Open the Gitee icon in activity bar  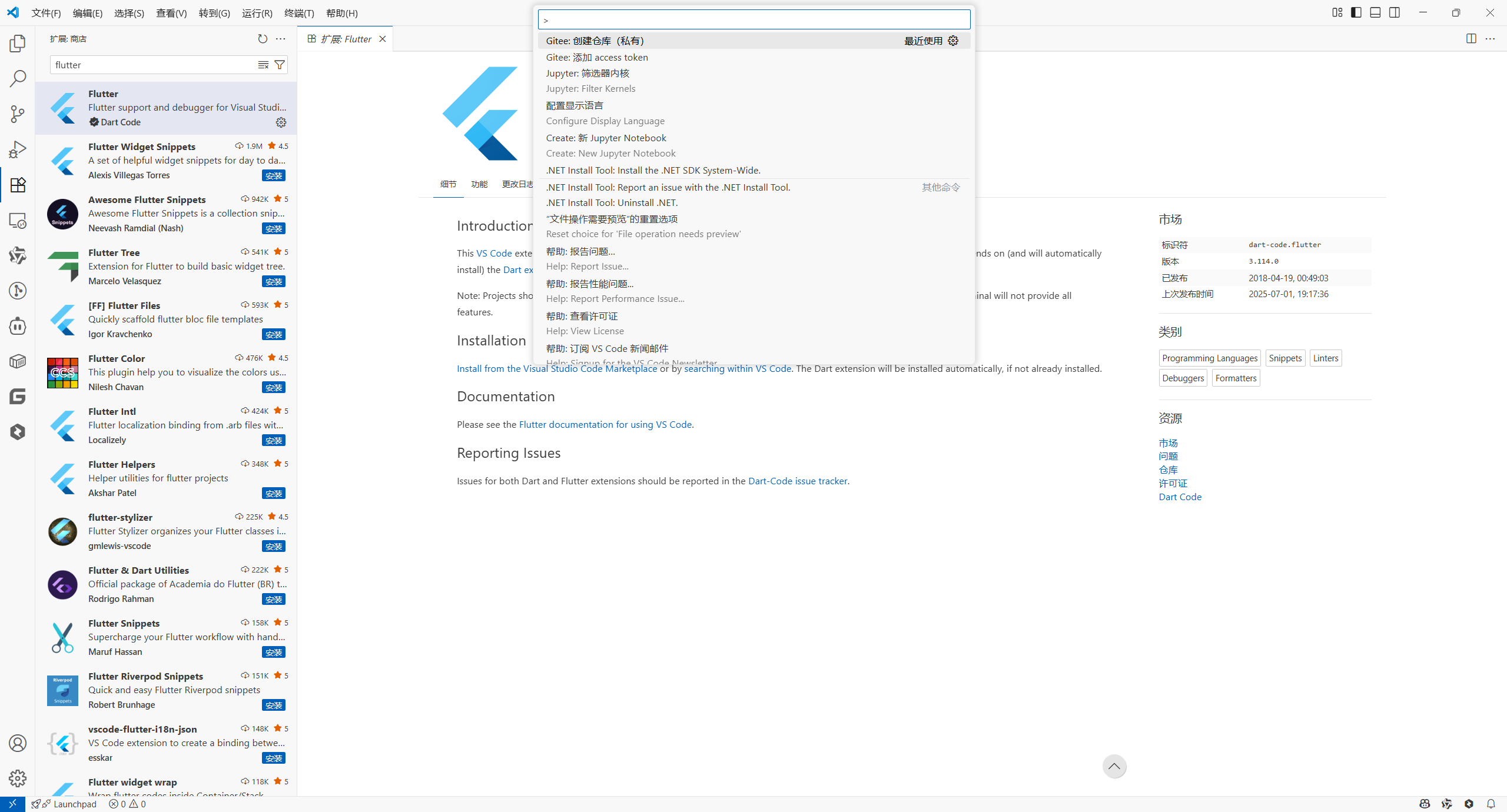(18, 397)
